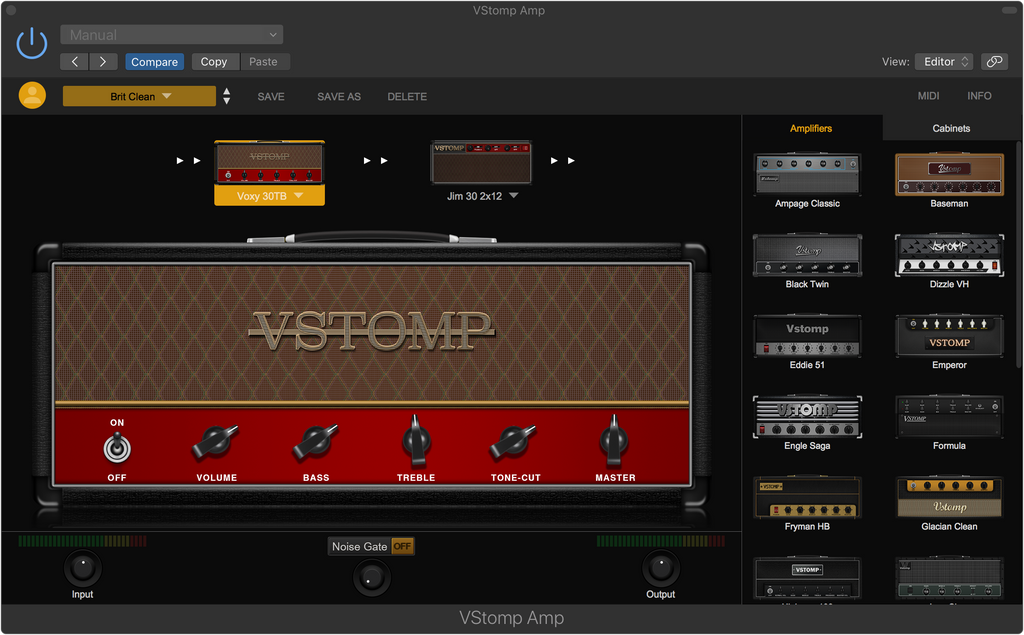Select the Voxy 30TB amp head thumbnail
Screen dimensions: 1024x635
269,163
